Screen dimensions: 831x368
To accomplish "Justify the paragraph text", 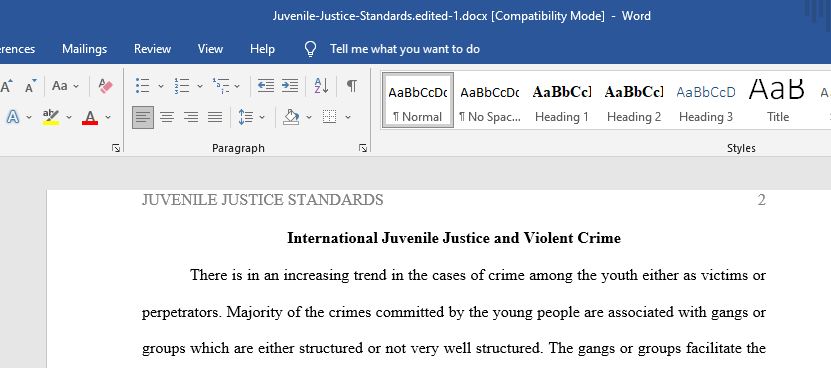I will [215, 117].
